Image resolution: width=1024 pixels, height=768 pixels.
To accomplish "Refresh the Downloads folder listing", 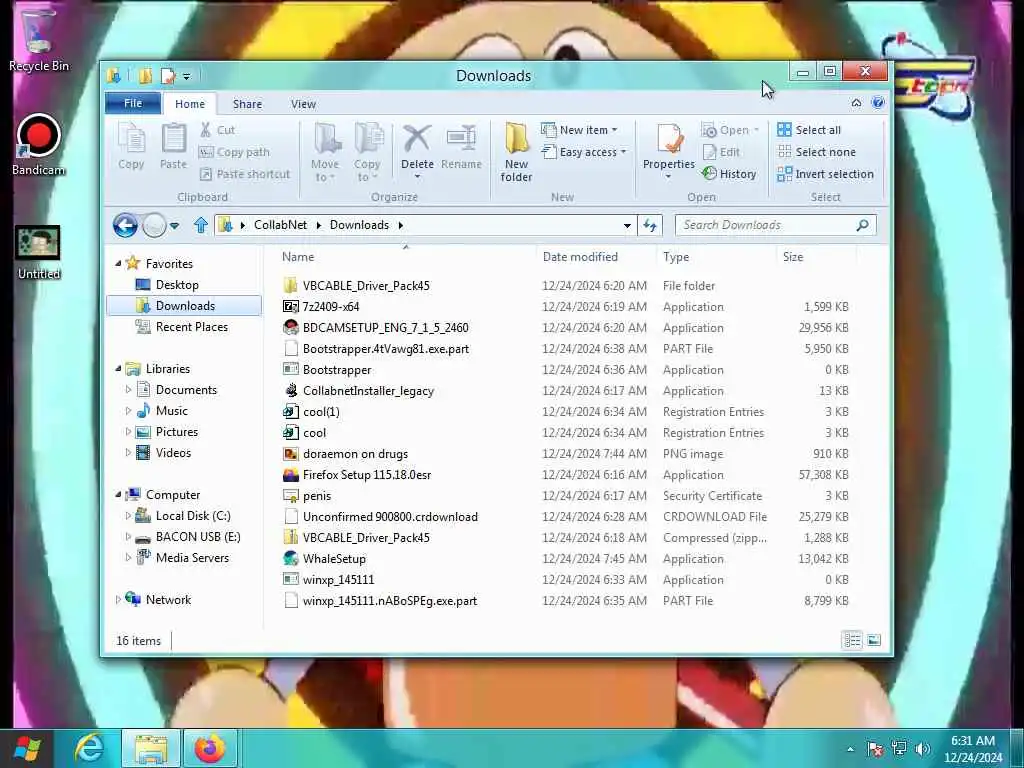I will click(x=649, y=225).
